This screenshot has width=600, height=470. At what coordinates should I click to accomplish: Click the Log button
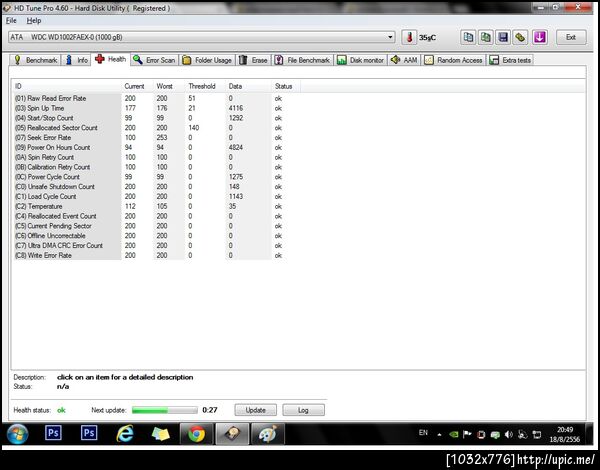pyautogui.click(x=303, y=410)
